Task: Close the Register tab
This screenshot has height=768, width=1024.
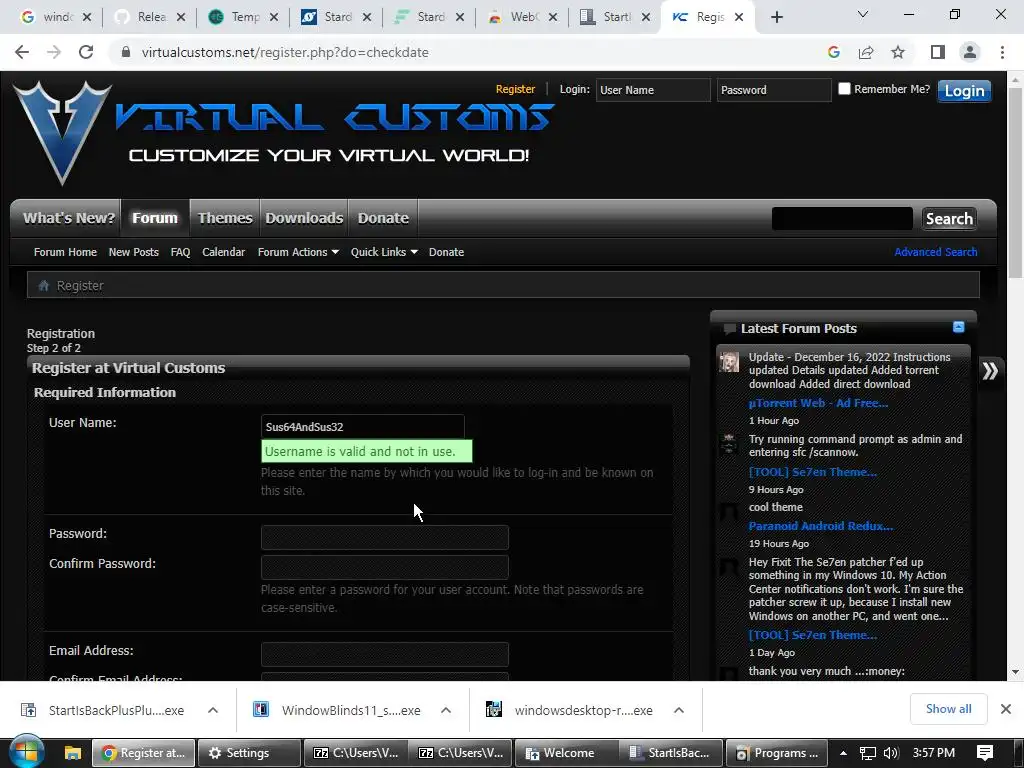Action: click(739, 17)
